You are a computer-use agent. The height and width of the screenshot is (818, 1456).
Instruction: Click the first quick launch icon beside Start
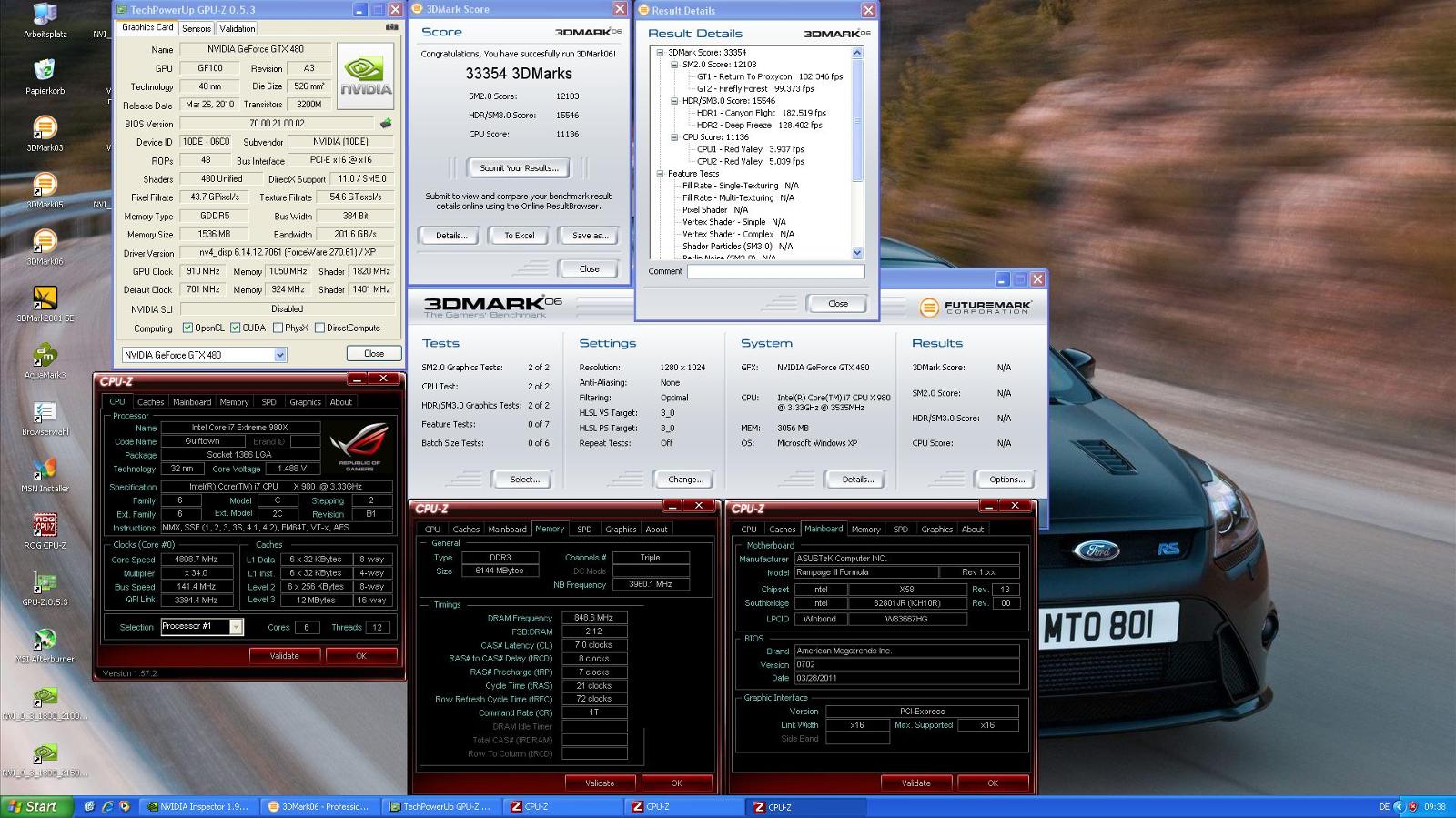pyautogui.click(x=88, y=806)
